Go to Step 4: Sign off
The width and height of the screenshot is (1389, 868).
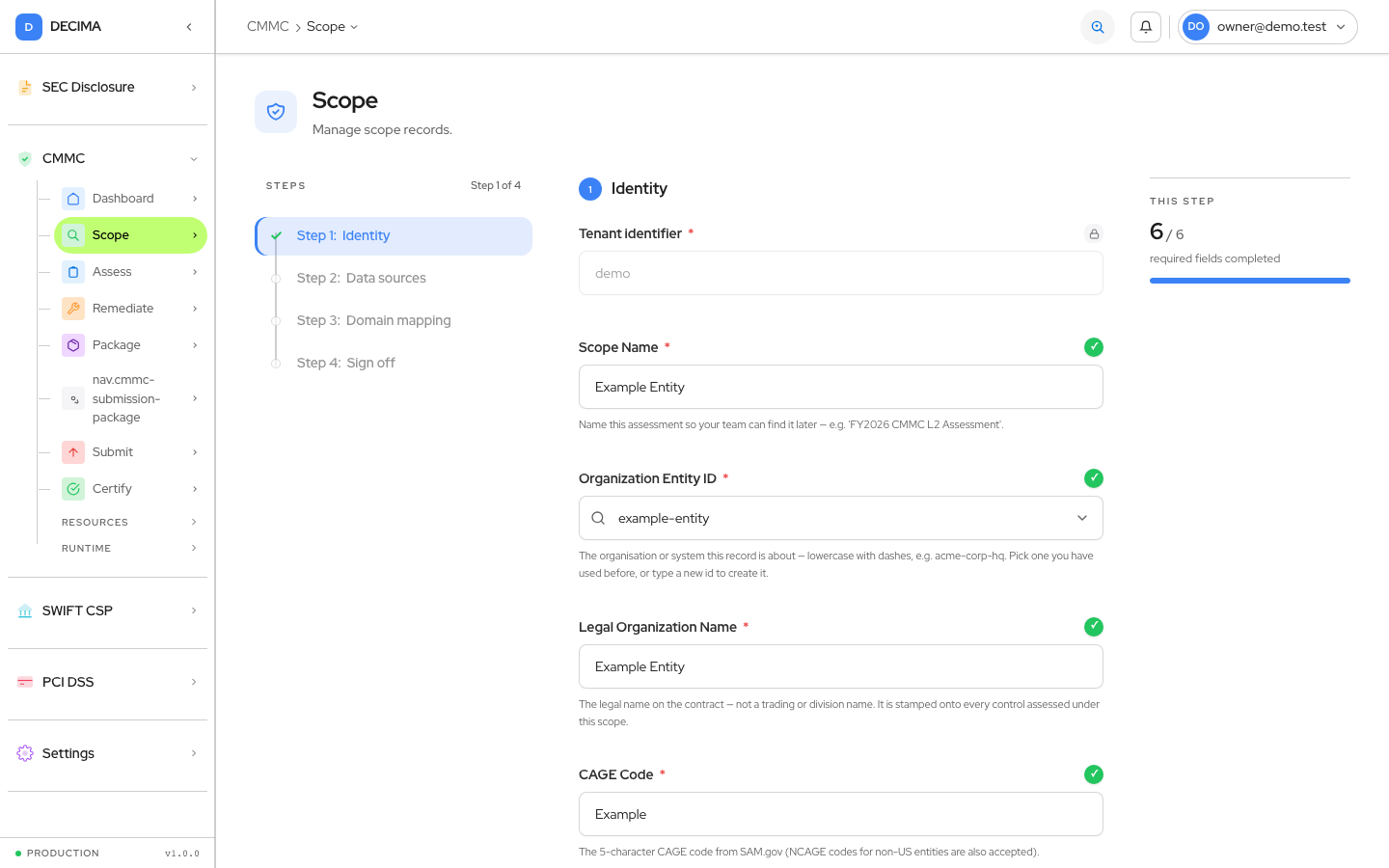pos(394,364)
